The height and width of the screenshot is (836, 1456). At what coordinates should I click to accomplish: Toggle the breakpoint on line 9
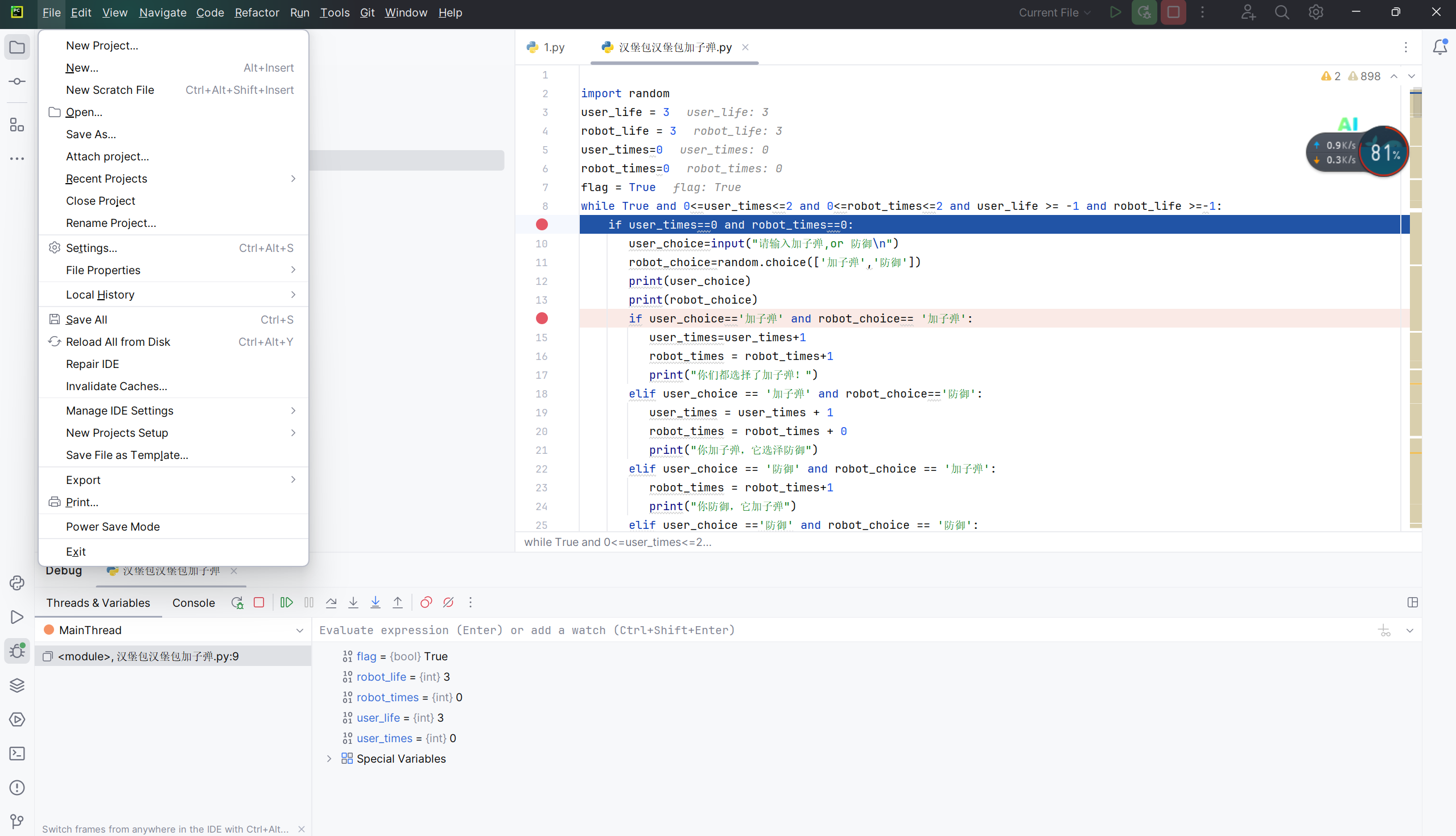pyautogui.click(x=542, y=225)
